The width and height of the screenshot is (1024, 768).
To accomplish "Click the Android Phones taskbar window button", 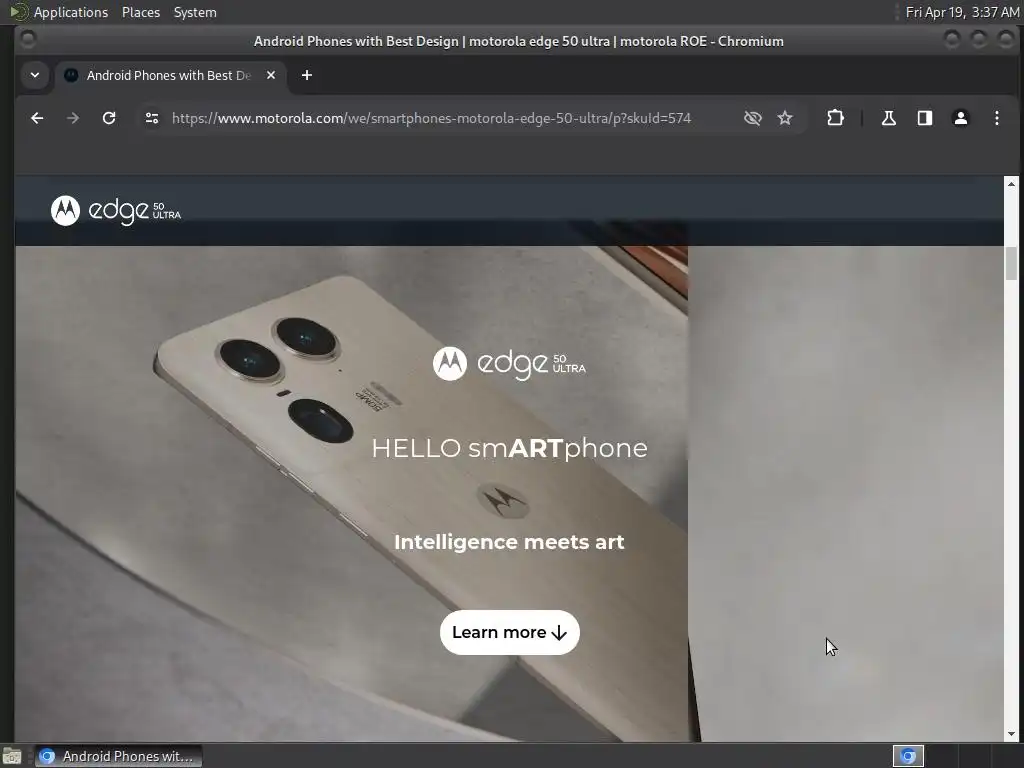I will [x=118, y=756].
